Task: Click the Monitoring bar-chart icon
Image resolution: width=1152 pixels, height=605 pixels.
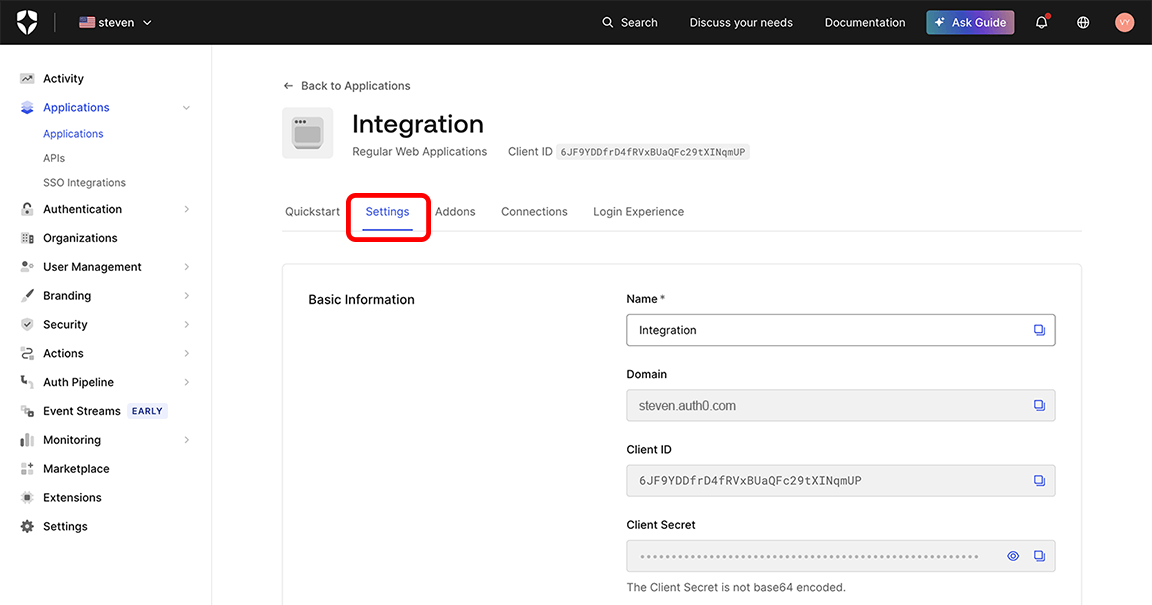Action: pyautogui.click(x=27, y=440)
